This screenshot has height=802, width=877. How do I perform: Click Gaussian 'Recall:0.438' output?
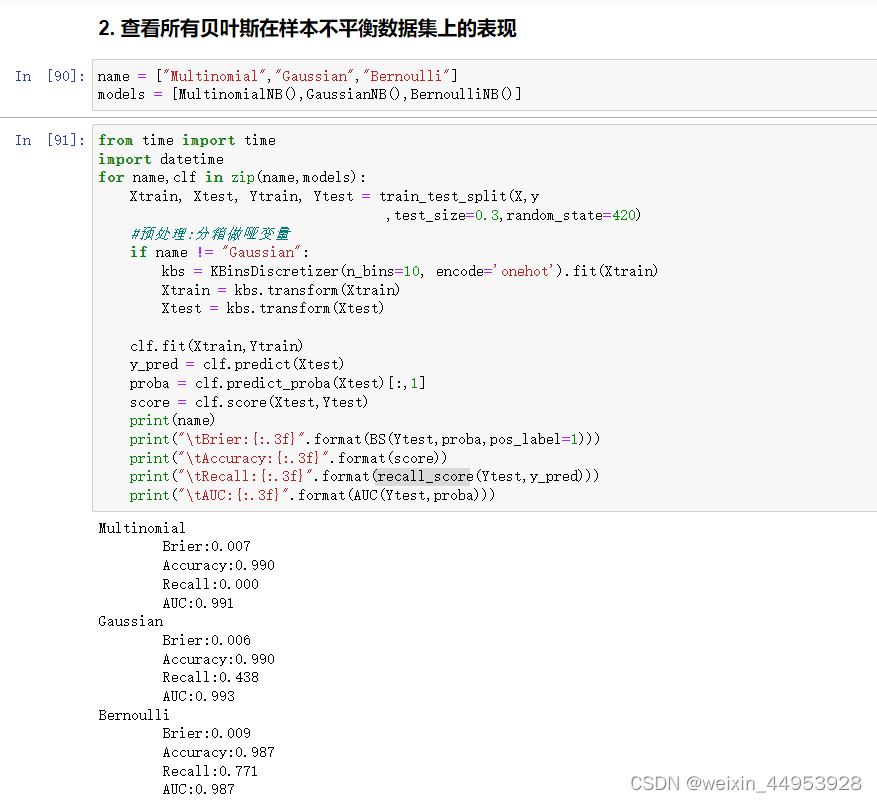(210, 677)
